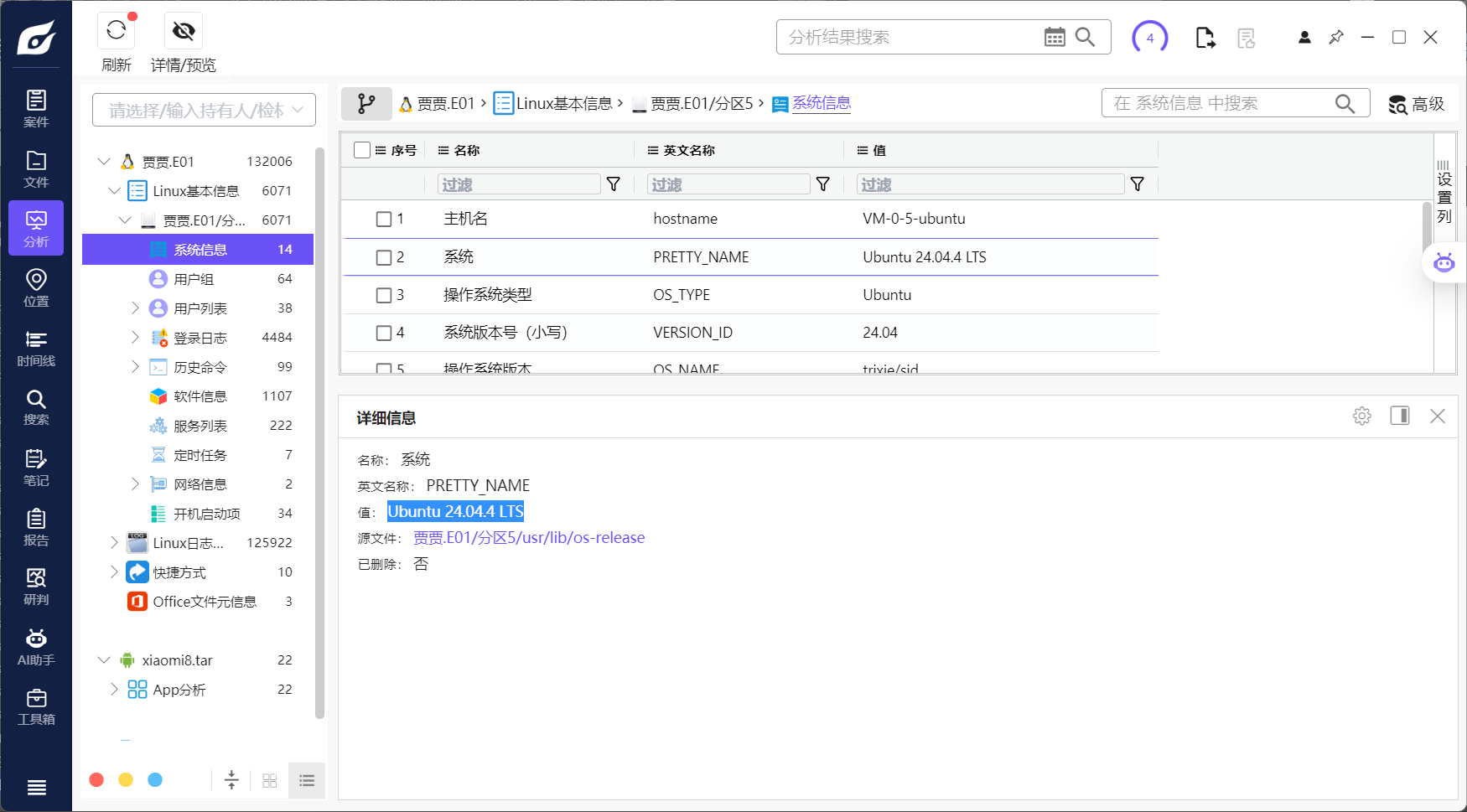Open the 搜索 sidebar section
Screen dimensions: 1467x812
[x=36, y=407]
